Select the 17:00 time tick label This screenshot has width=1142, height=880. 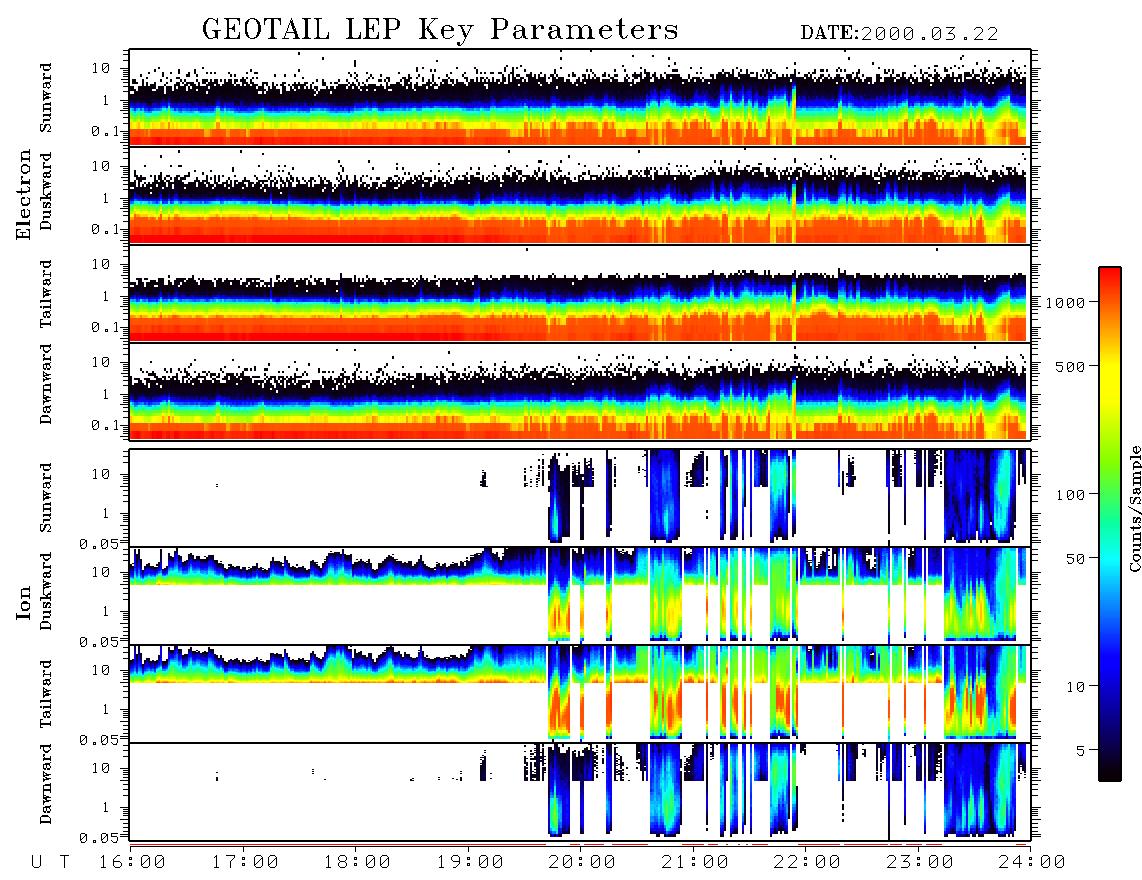pos(245,862)
